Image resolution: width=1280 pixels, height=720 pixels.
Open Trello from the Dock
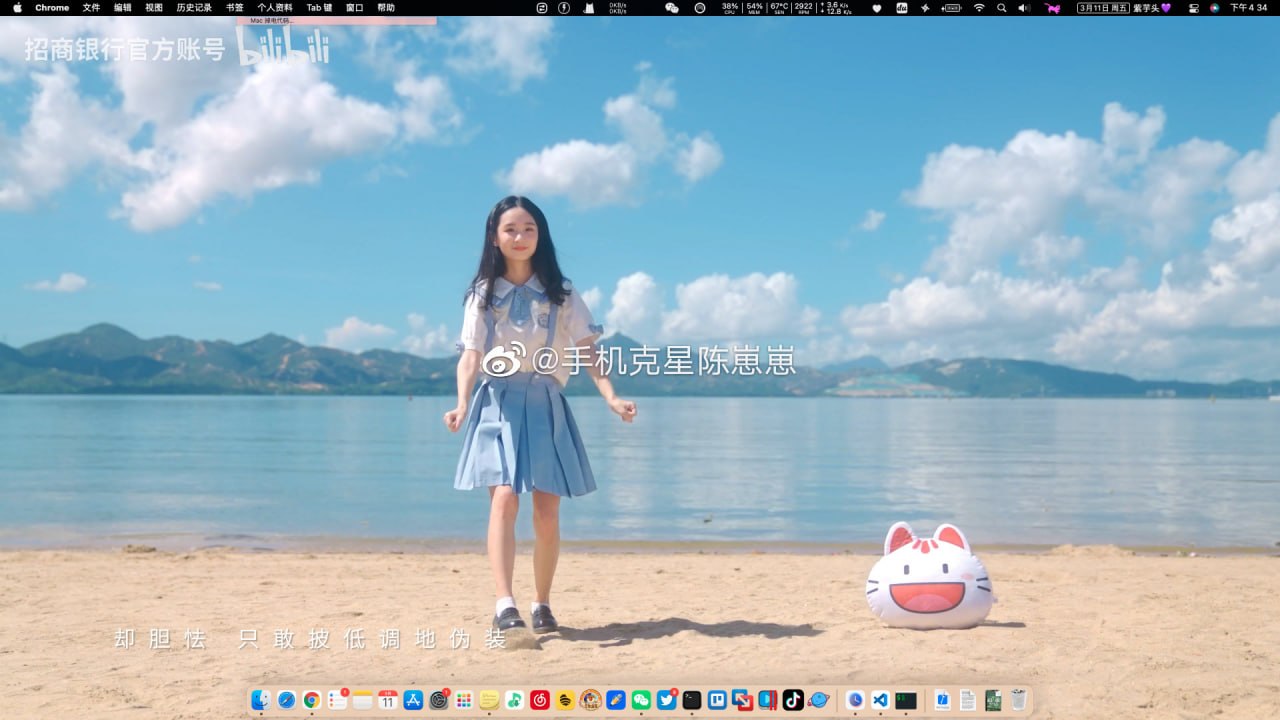tap(717, 700)
